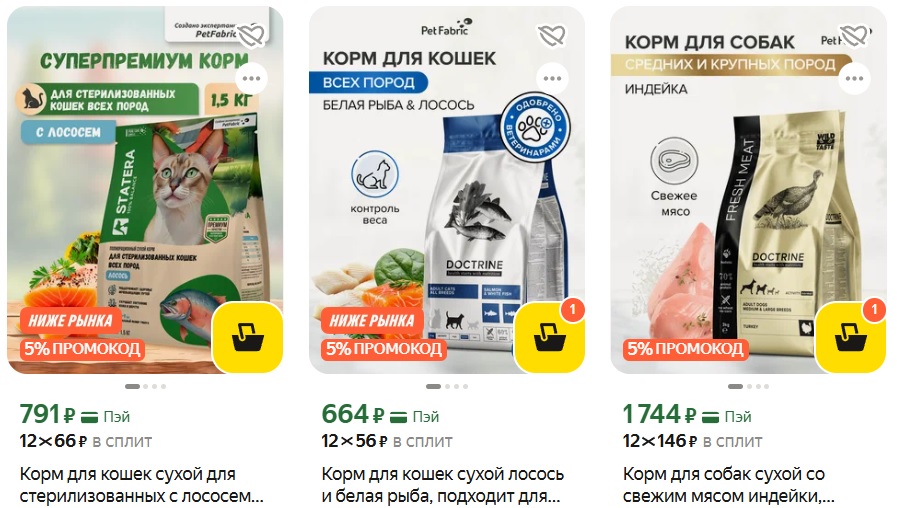Viewport: 897px width, 508px height.
Task: Open more options for Doctrine cat food
Action: (x=552, y=78)
